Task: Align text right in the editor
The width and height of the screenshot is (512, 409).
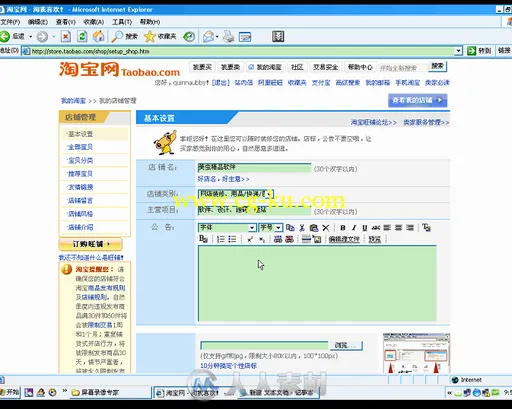Action: [410, 228]
